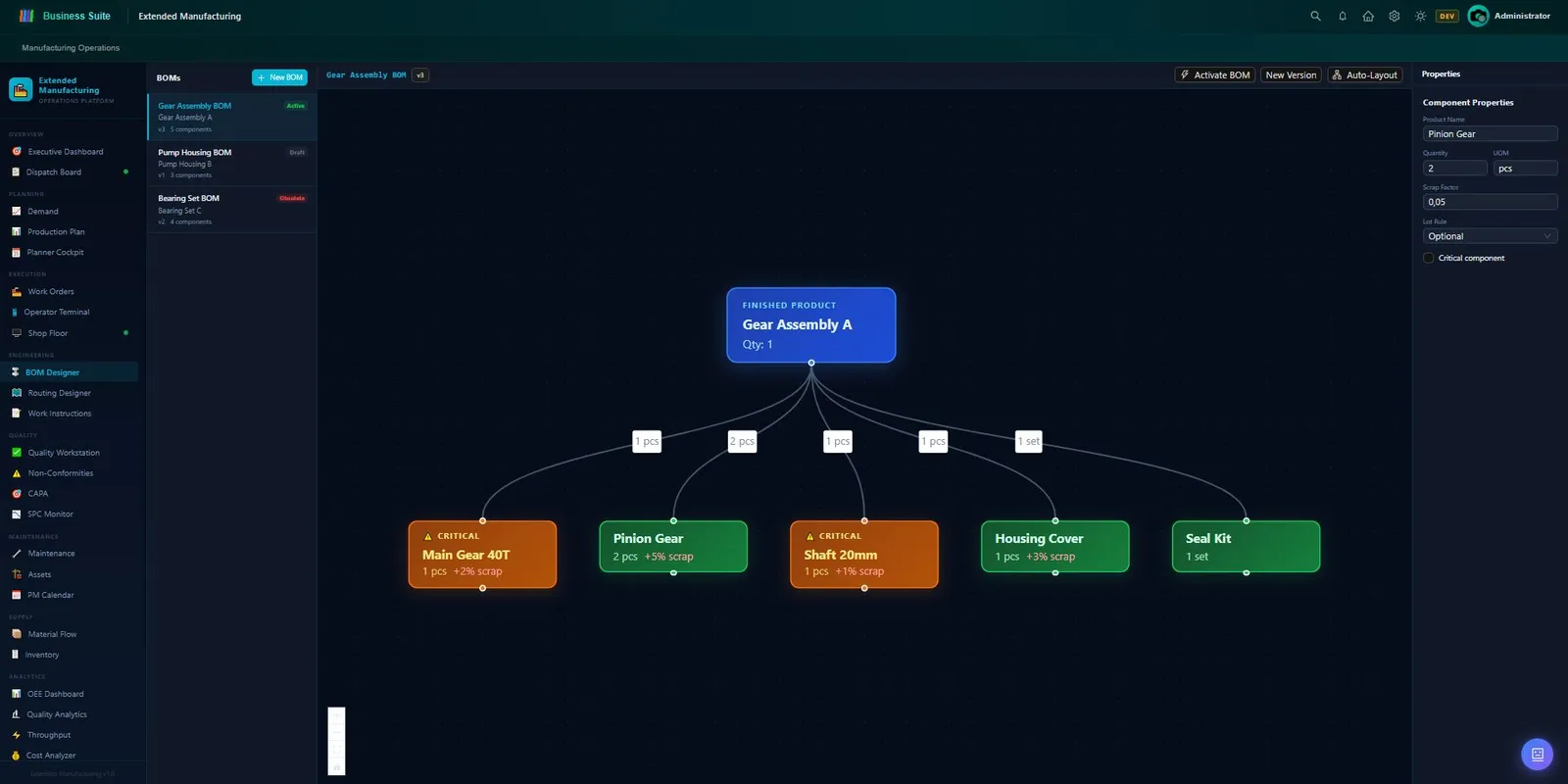Open Quality Workstation in sidebar

pos(64,453)
